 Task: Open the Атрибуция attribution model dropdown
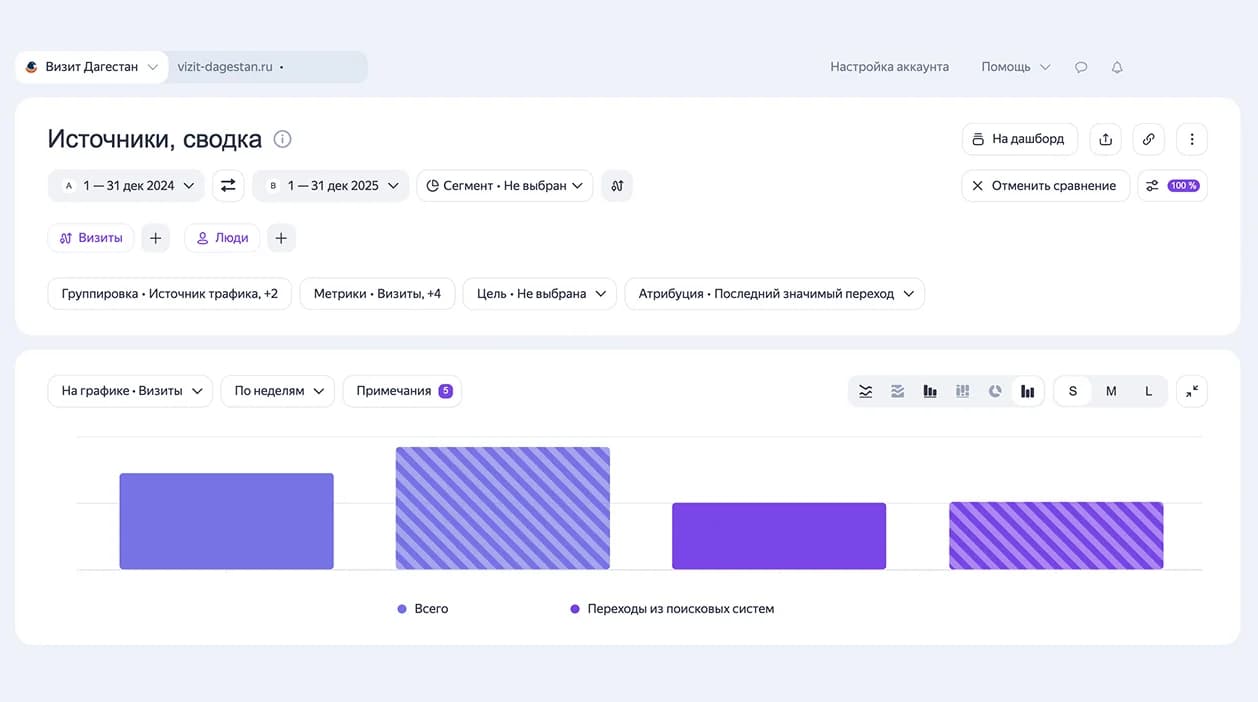775,294
